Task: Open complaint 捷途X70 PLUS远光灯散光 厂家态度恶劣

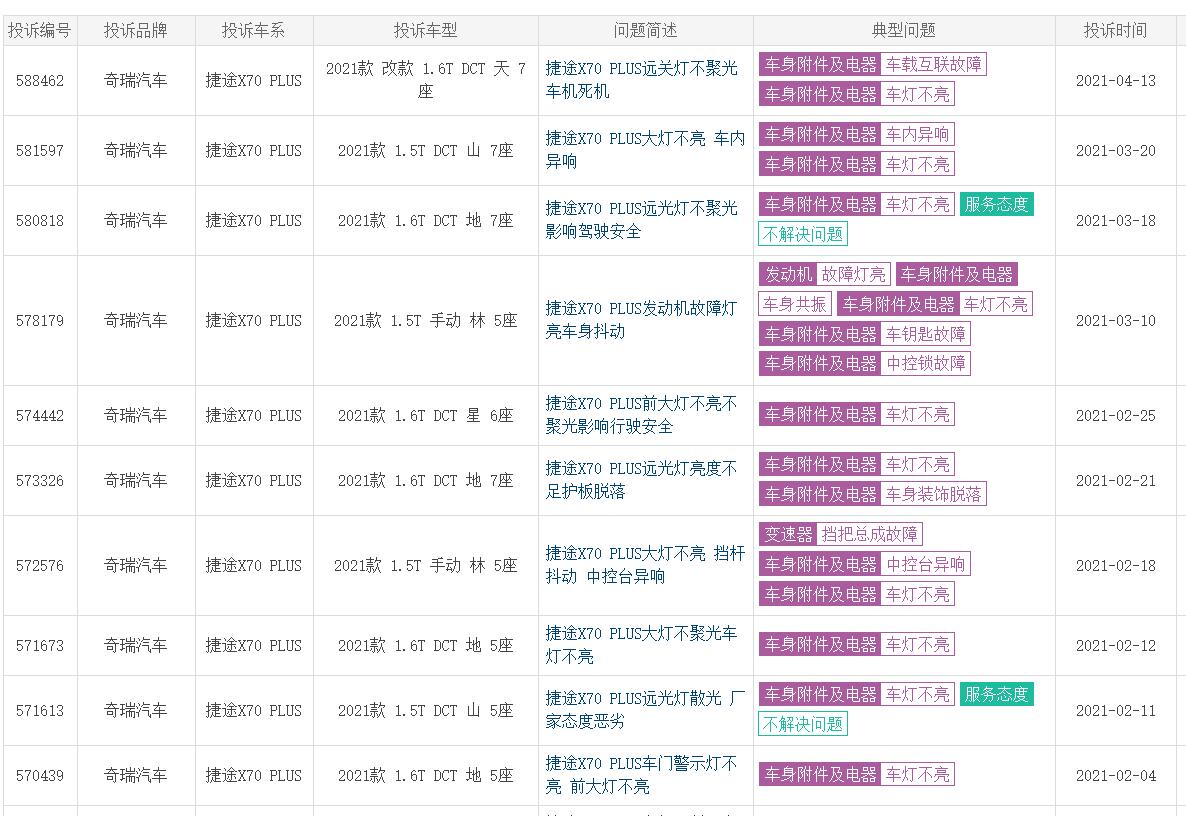Action: 645,710
